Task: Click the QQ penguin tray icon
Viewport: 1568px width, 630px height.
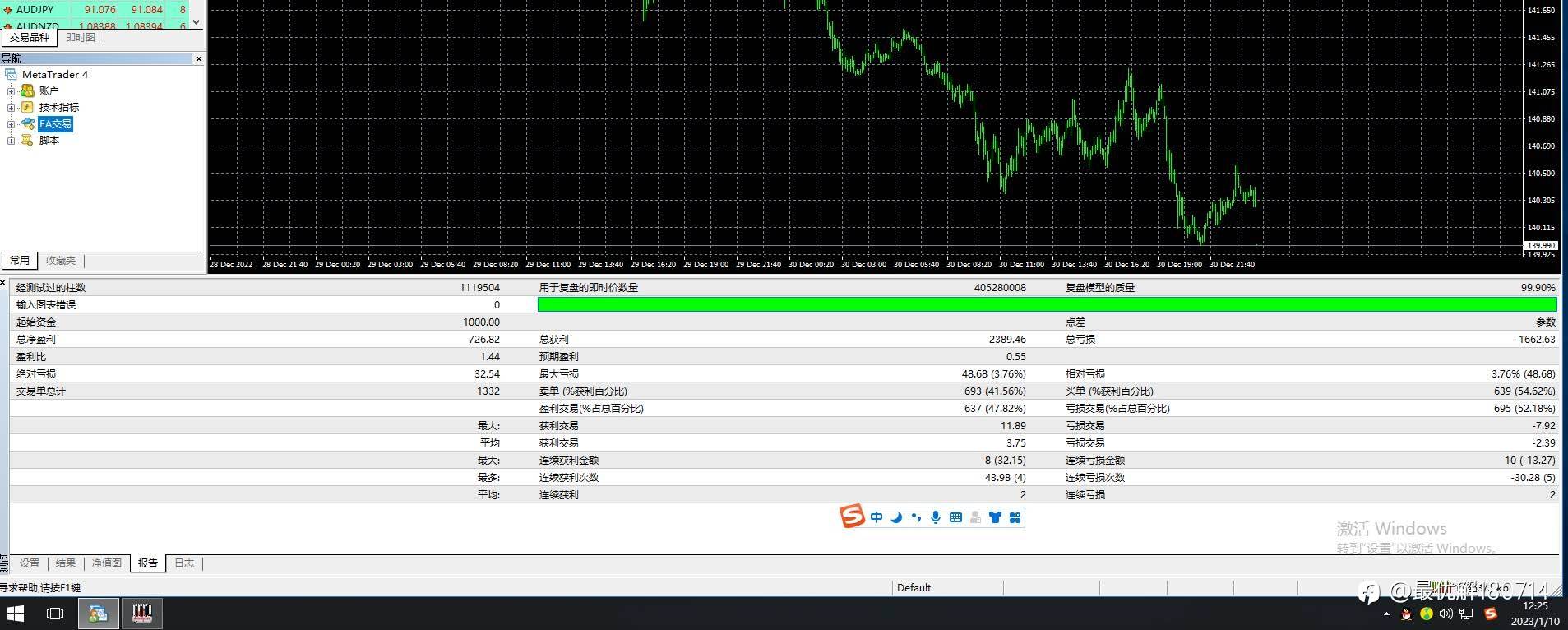Action: [x=1406, y=614]
